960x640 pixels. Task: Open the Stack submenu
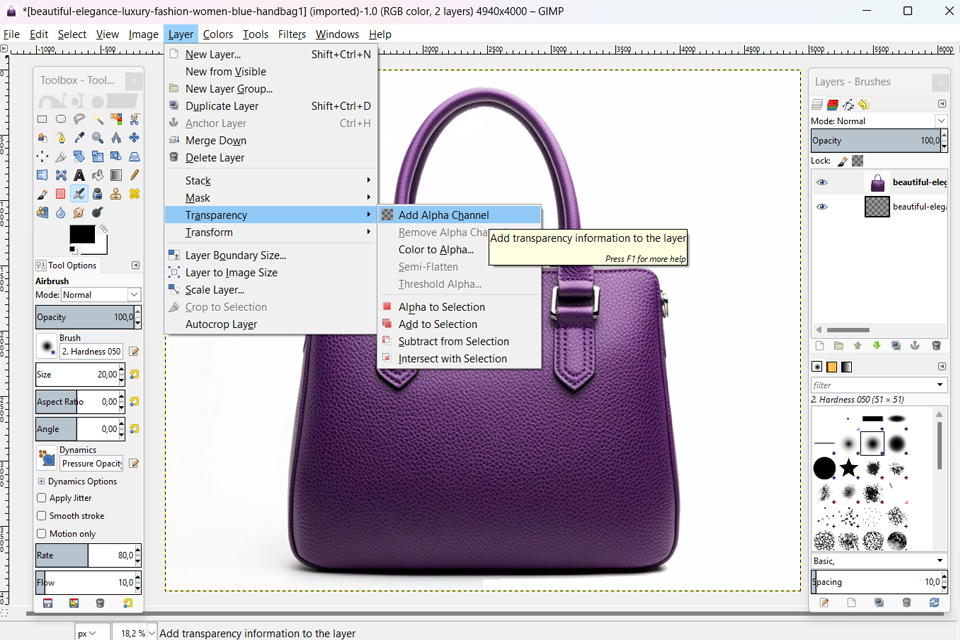coord(271,181)
